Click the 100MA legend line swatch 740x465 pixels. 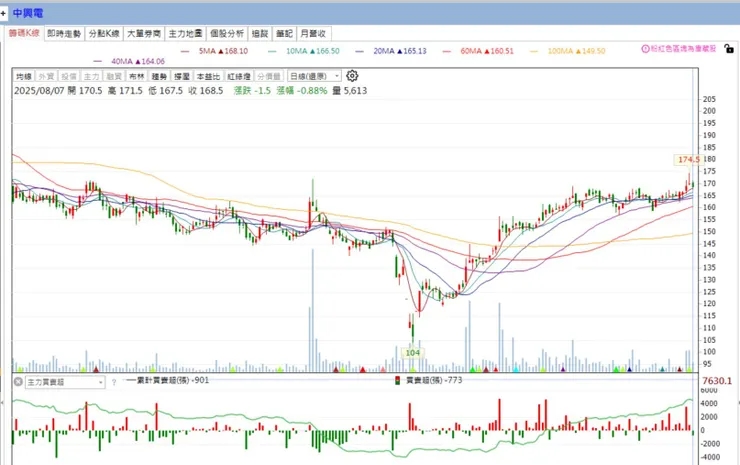[x=534, y=51]
